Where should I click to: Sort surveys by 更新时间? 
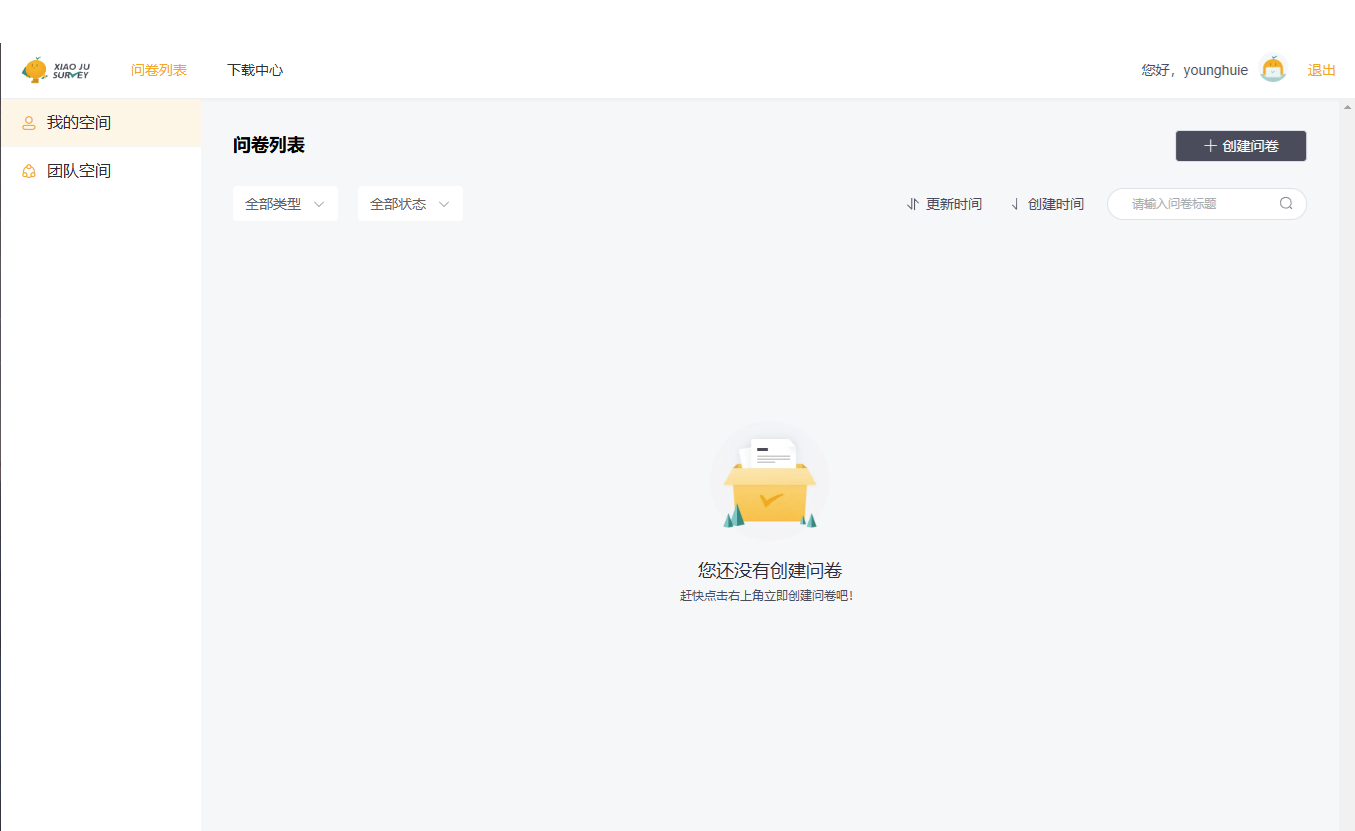tap(953, 204)
